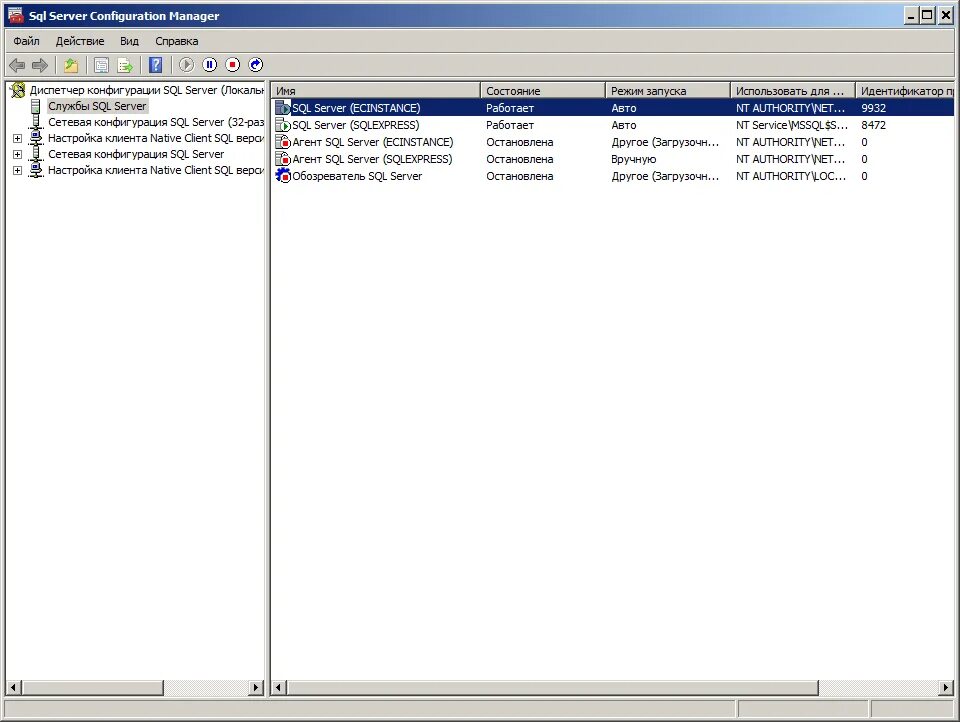Open the Действие menu
This screenshot has width=960, height=722.
(80, 41)
